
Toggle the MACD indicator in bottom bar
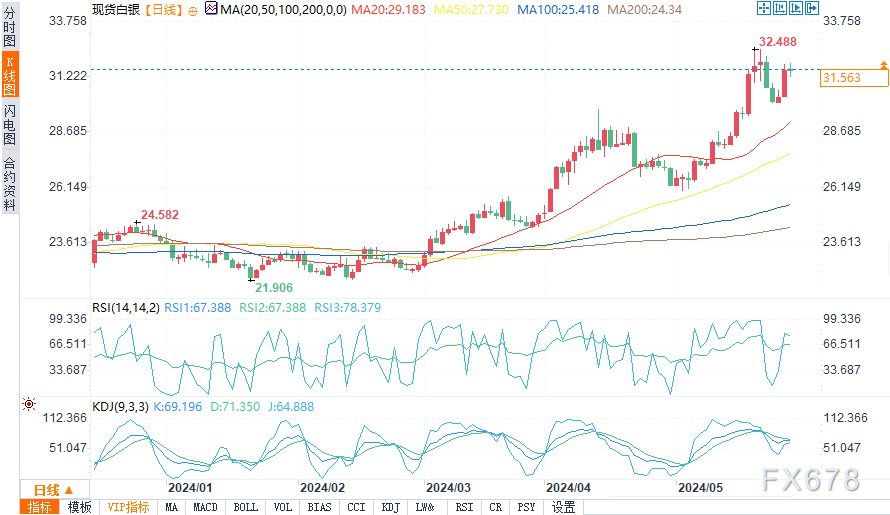click(x=205, y=507)
